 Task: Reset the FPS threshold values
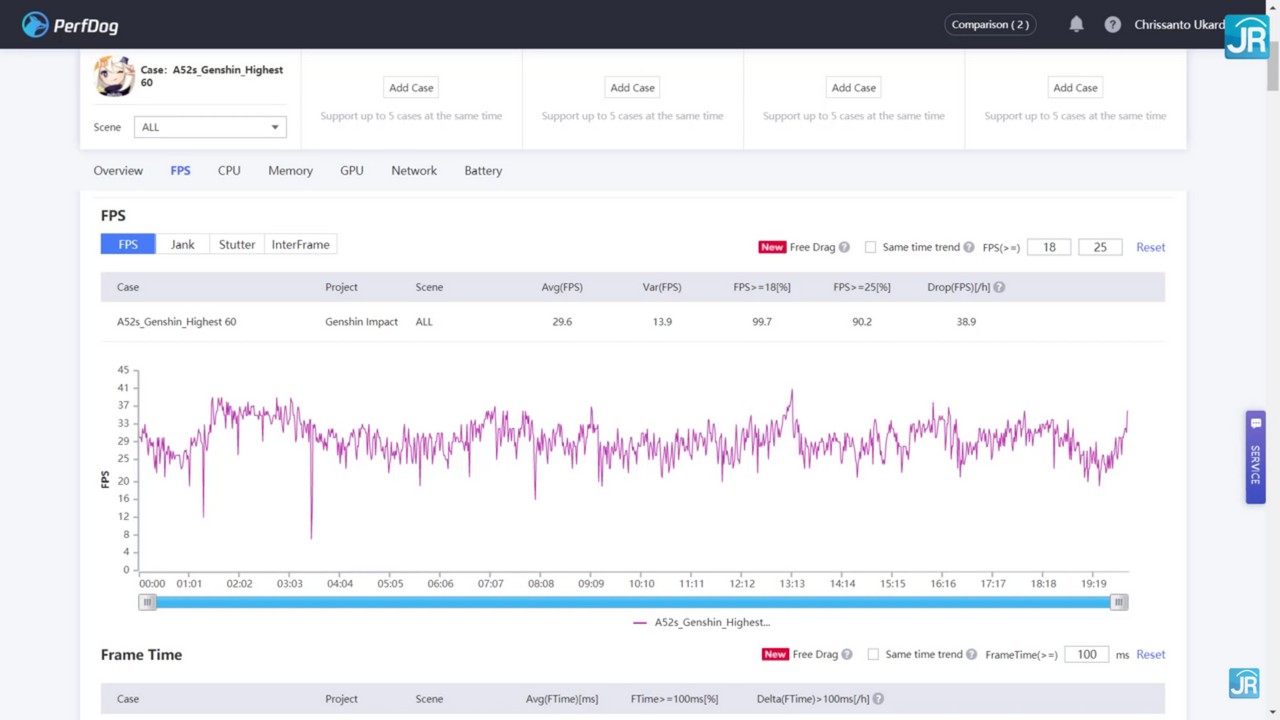[1150, 247]
